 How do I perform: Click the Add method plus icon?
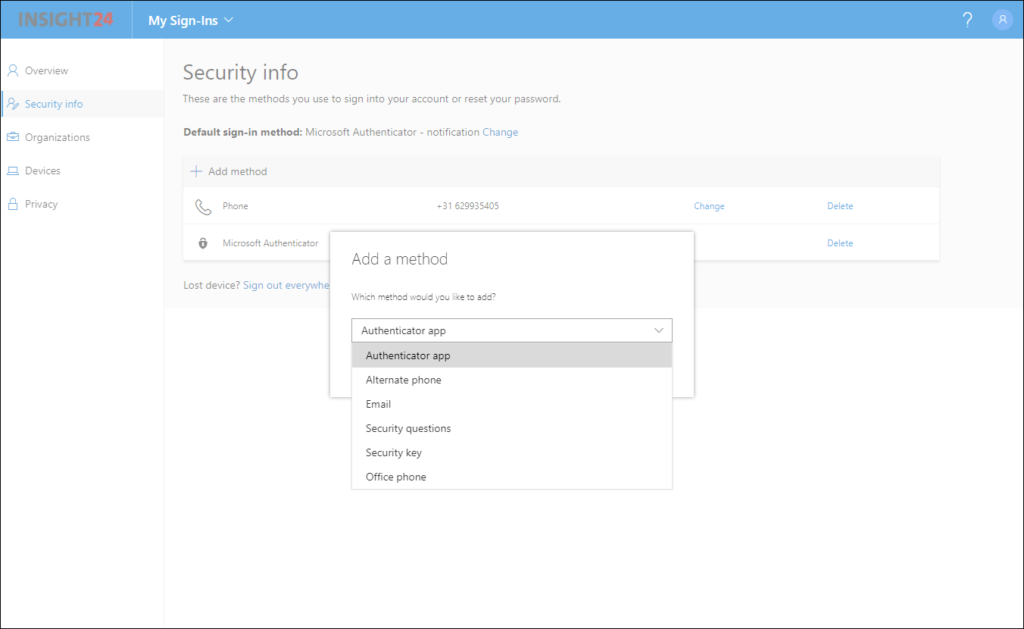pos(196,170)
